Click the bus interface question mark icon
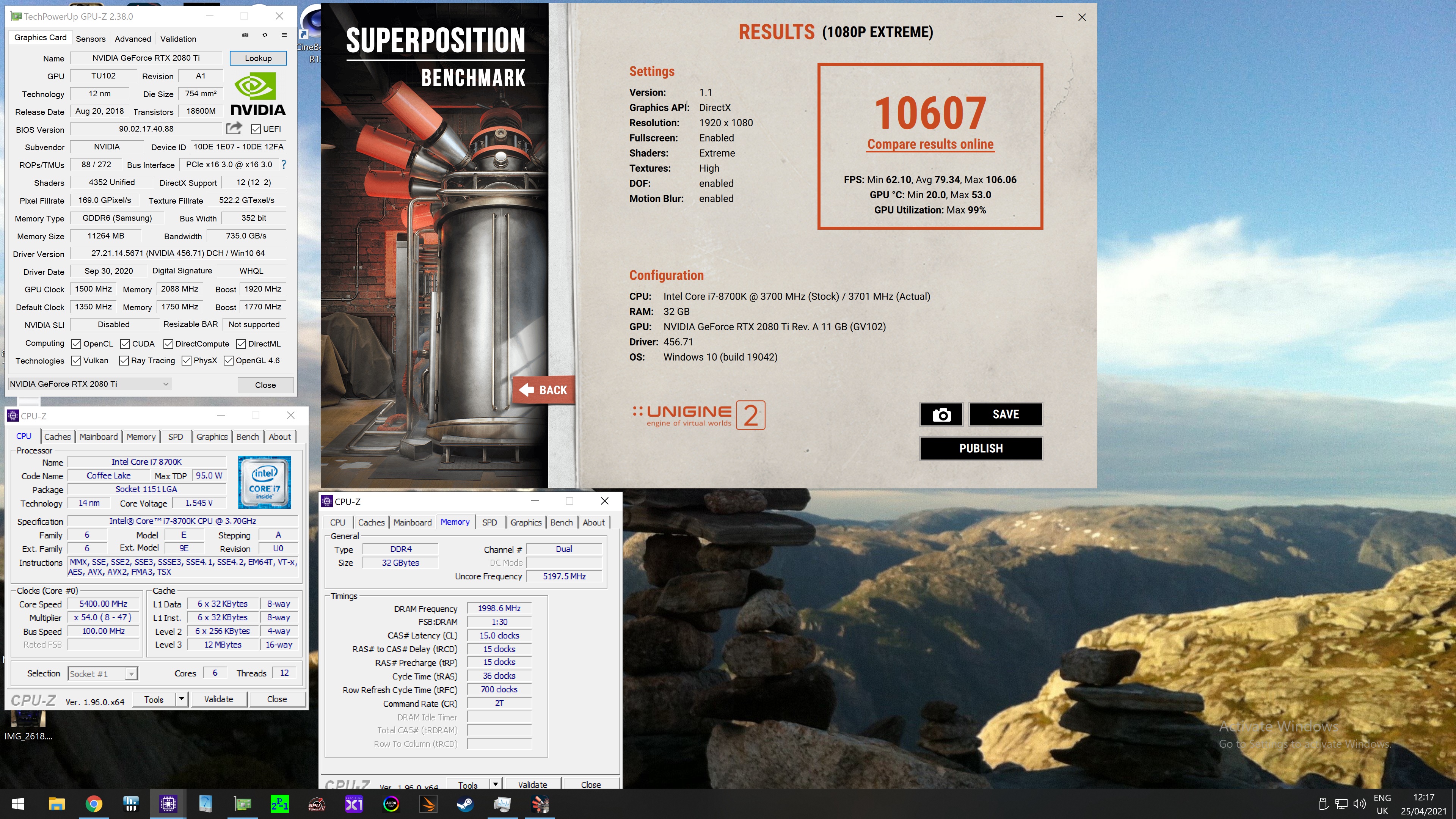Viewport: 1456px width, 819px height. (x=284, y=165)
